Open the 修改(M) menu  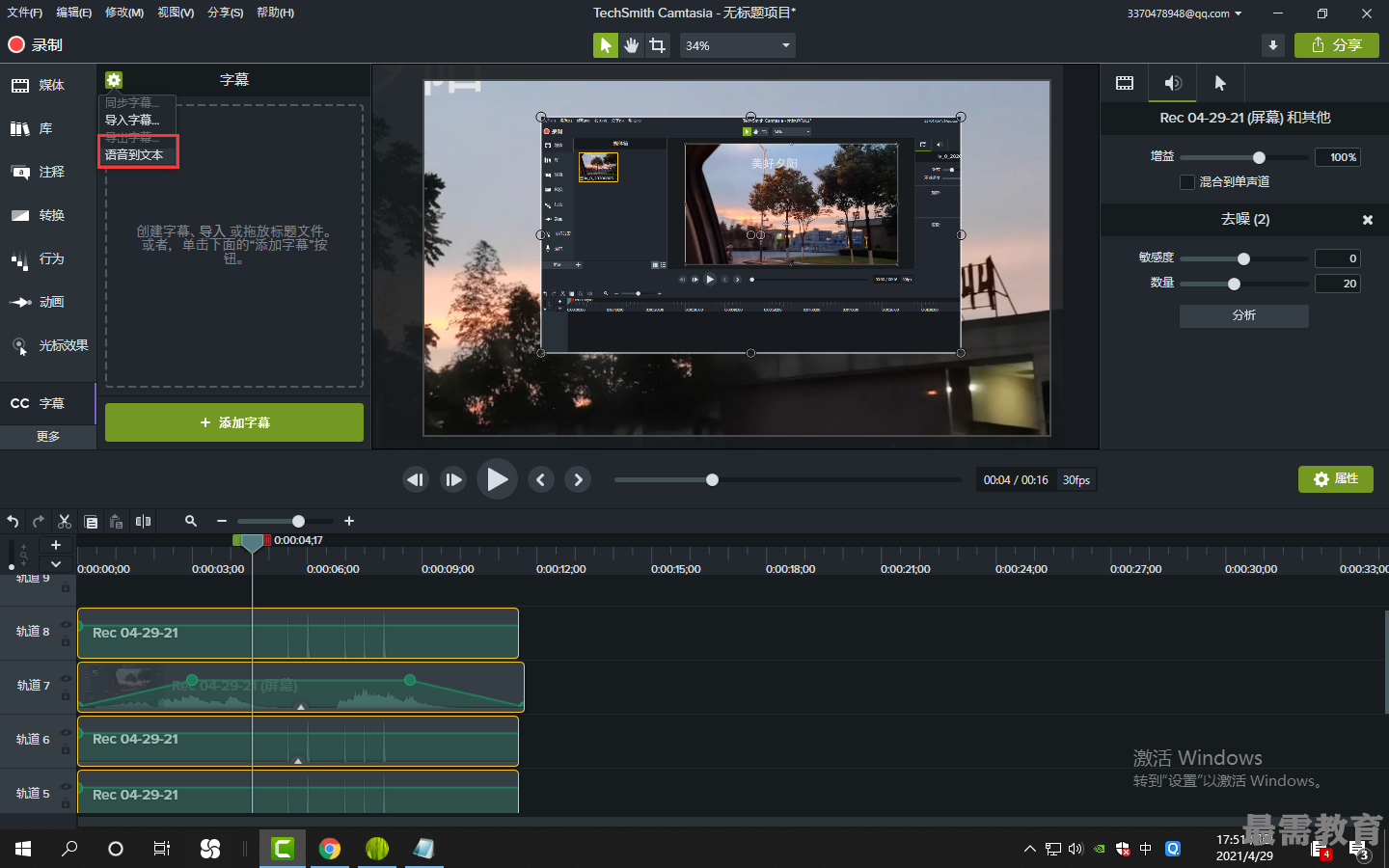pyautogui.click(x=124, y=13)
